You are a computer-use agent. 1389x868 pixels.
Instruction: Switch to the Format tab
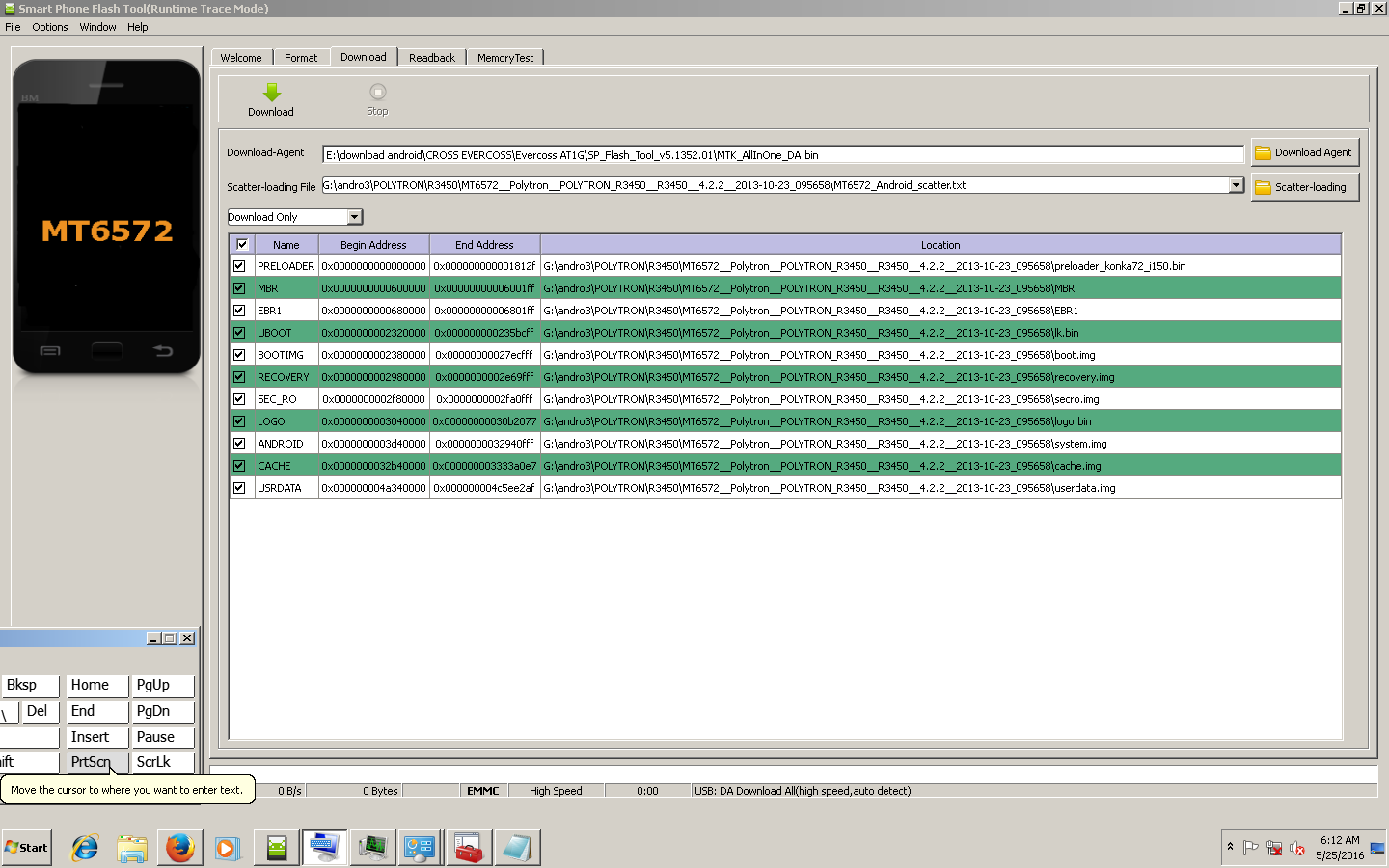[x=301, y=58]
